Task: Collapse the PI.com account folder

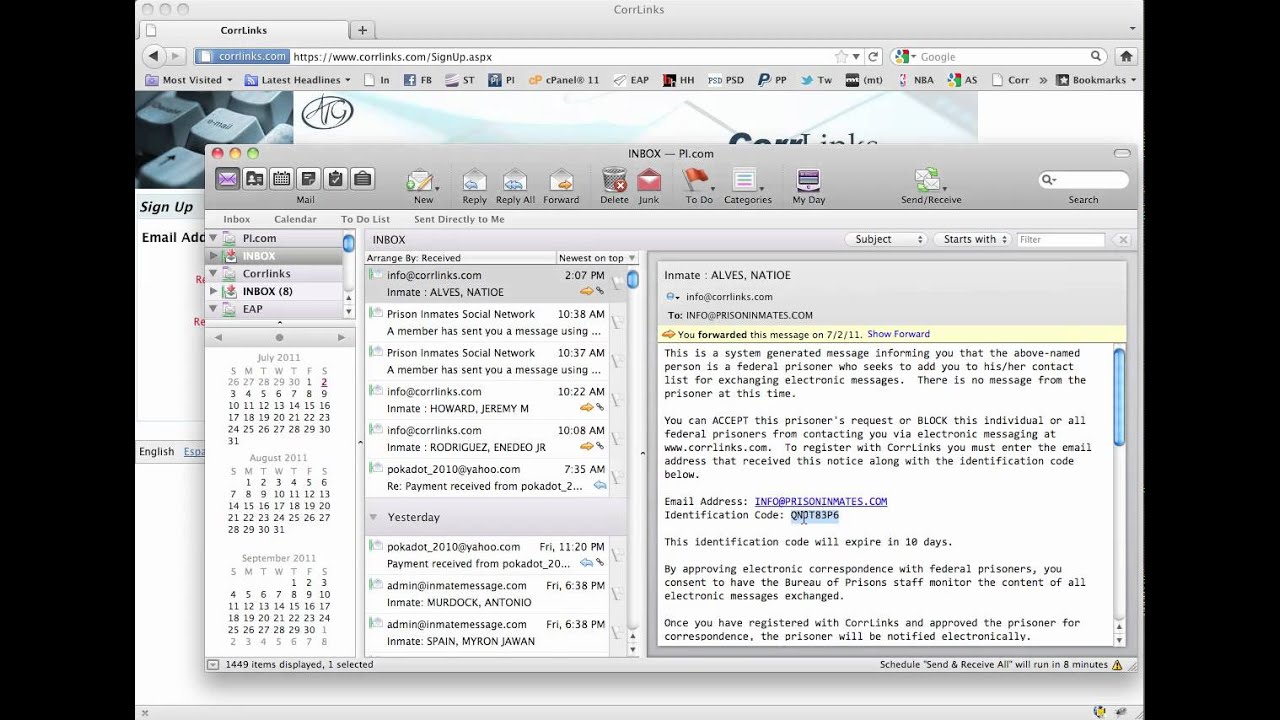Action: (213, 238)
